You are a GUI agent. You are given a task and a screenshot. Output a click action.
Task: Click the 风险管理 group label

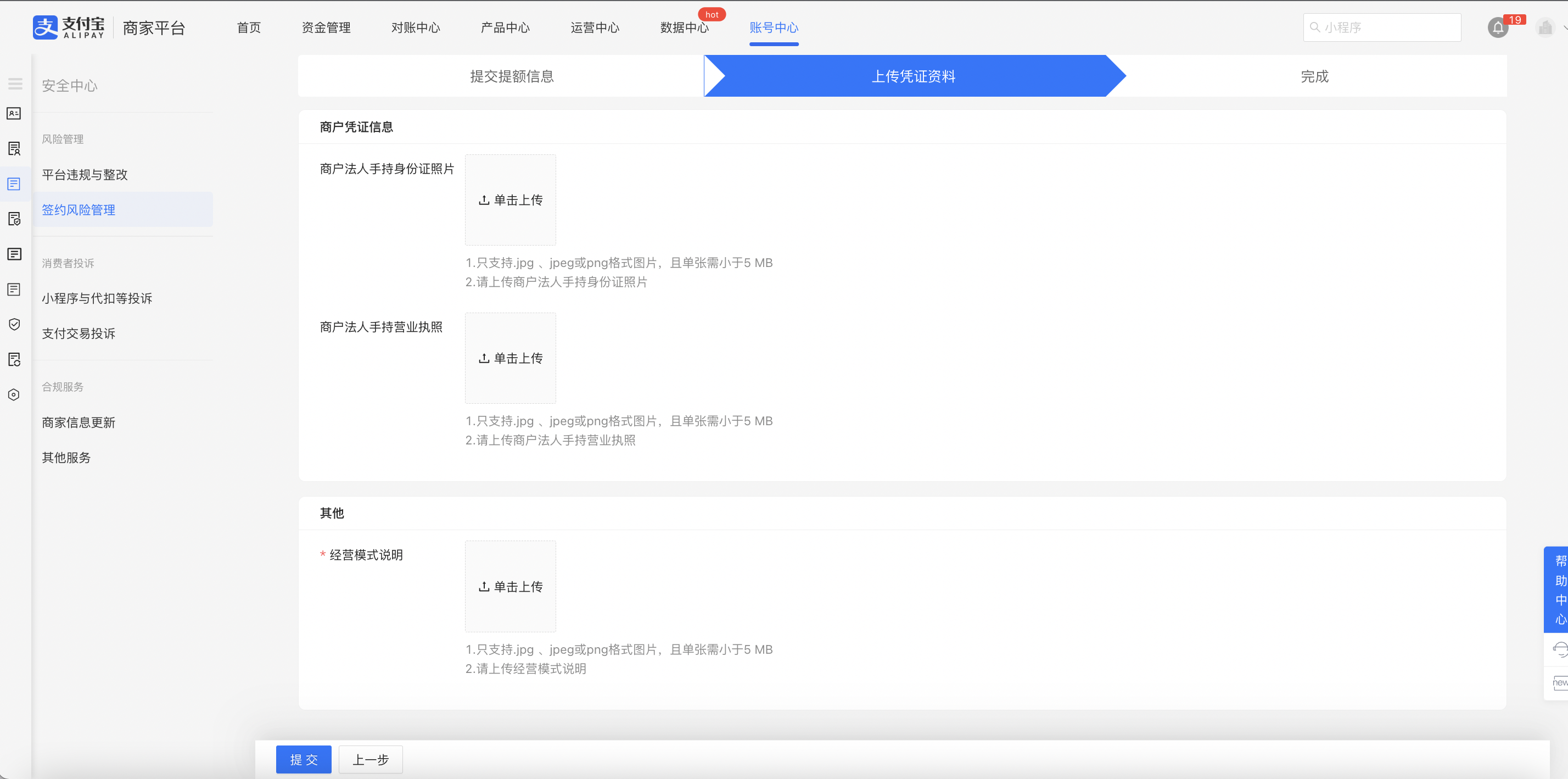(x=63, y=139)
